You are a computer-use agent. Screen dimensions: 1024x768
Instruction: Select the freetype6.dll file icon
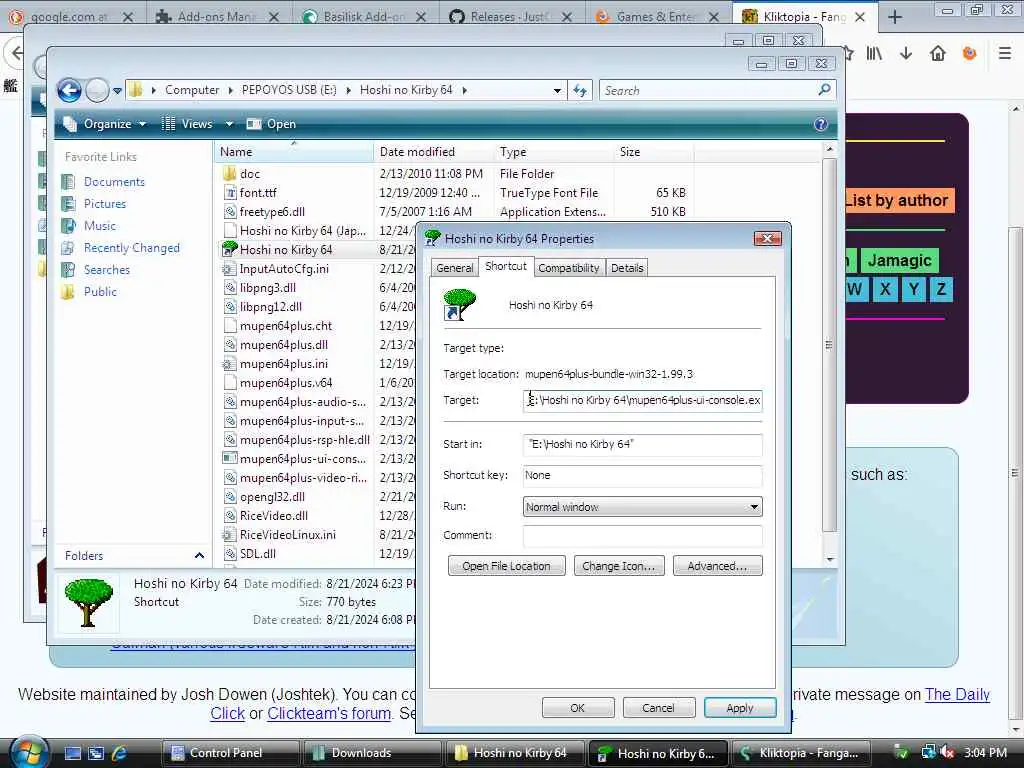click(x=229, y=212)
